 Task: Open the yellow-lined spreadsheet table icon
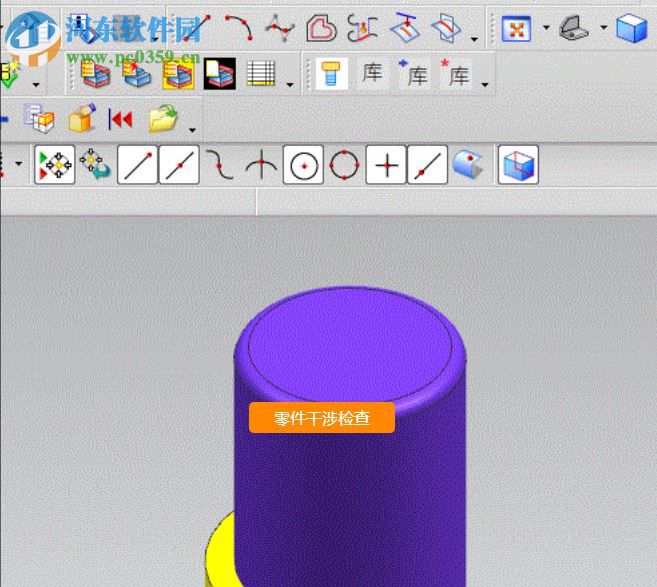coord(261,73)
